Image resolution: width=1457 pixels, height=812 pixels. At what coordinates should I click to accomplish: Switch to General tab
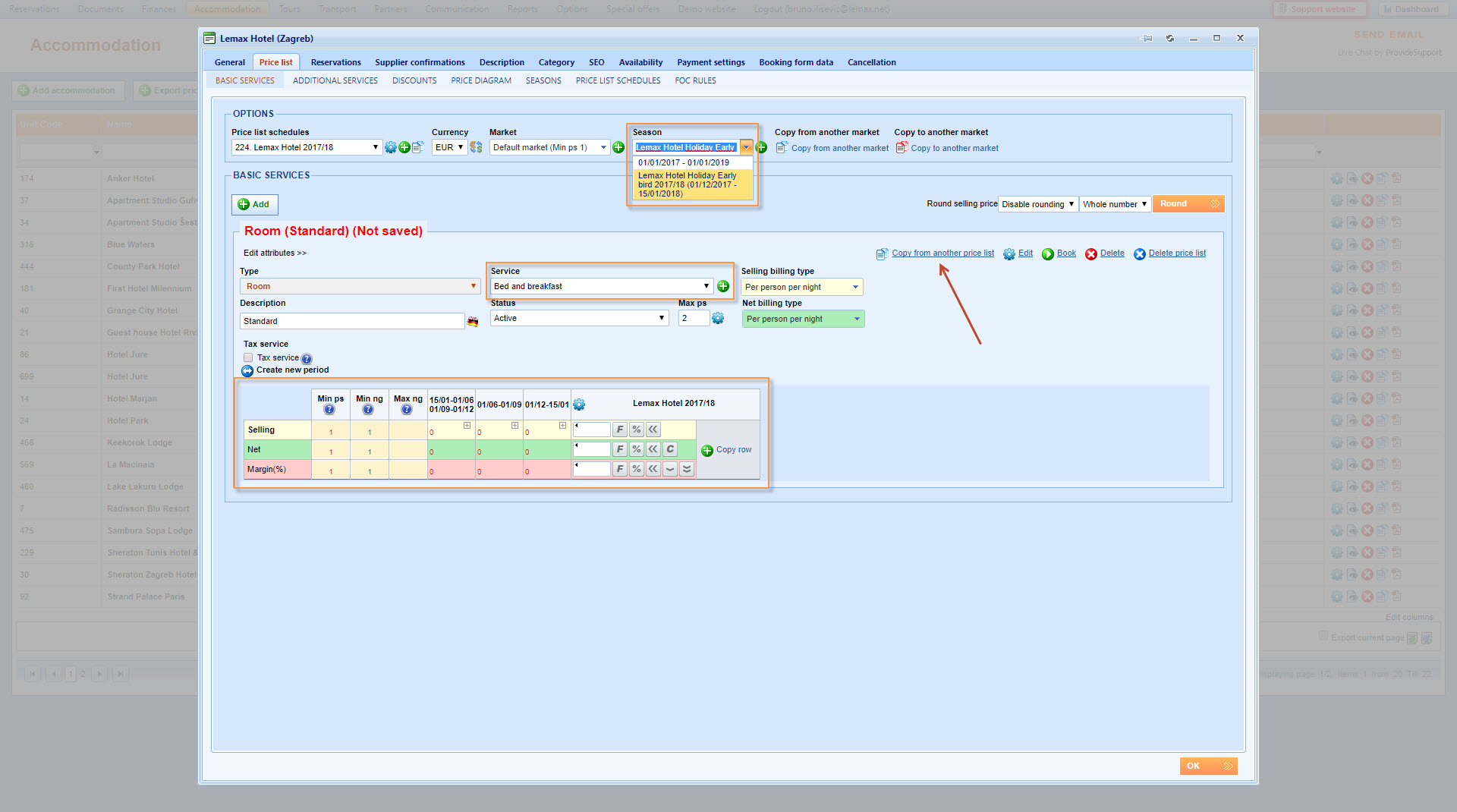click(229, 62)
